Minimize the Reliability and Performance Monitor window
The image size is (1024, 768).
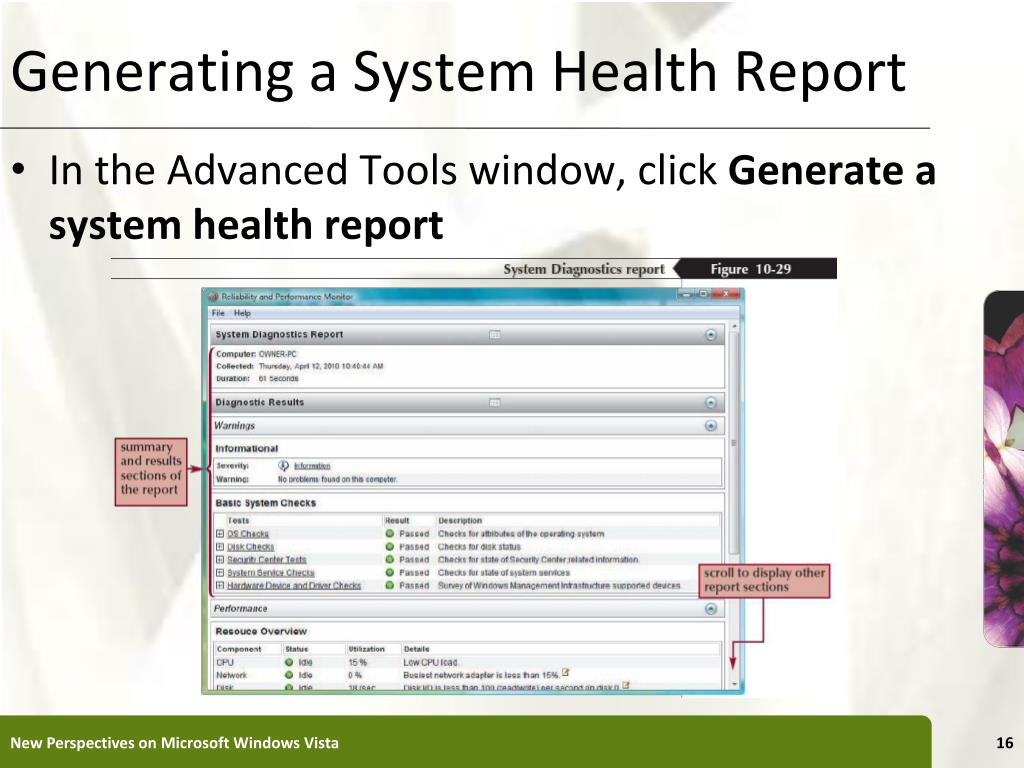click(x=686, y=295)
